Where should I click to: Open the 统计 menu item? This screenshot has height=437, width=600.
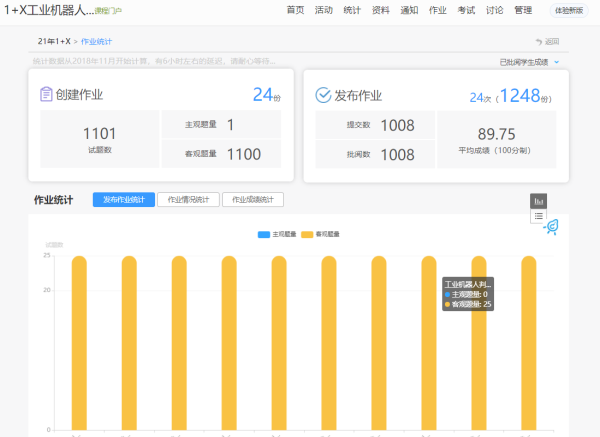[x=352, y=10]
